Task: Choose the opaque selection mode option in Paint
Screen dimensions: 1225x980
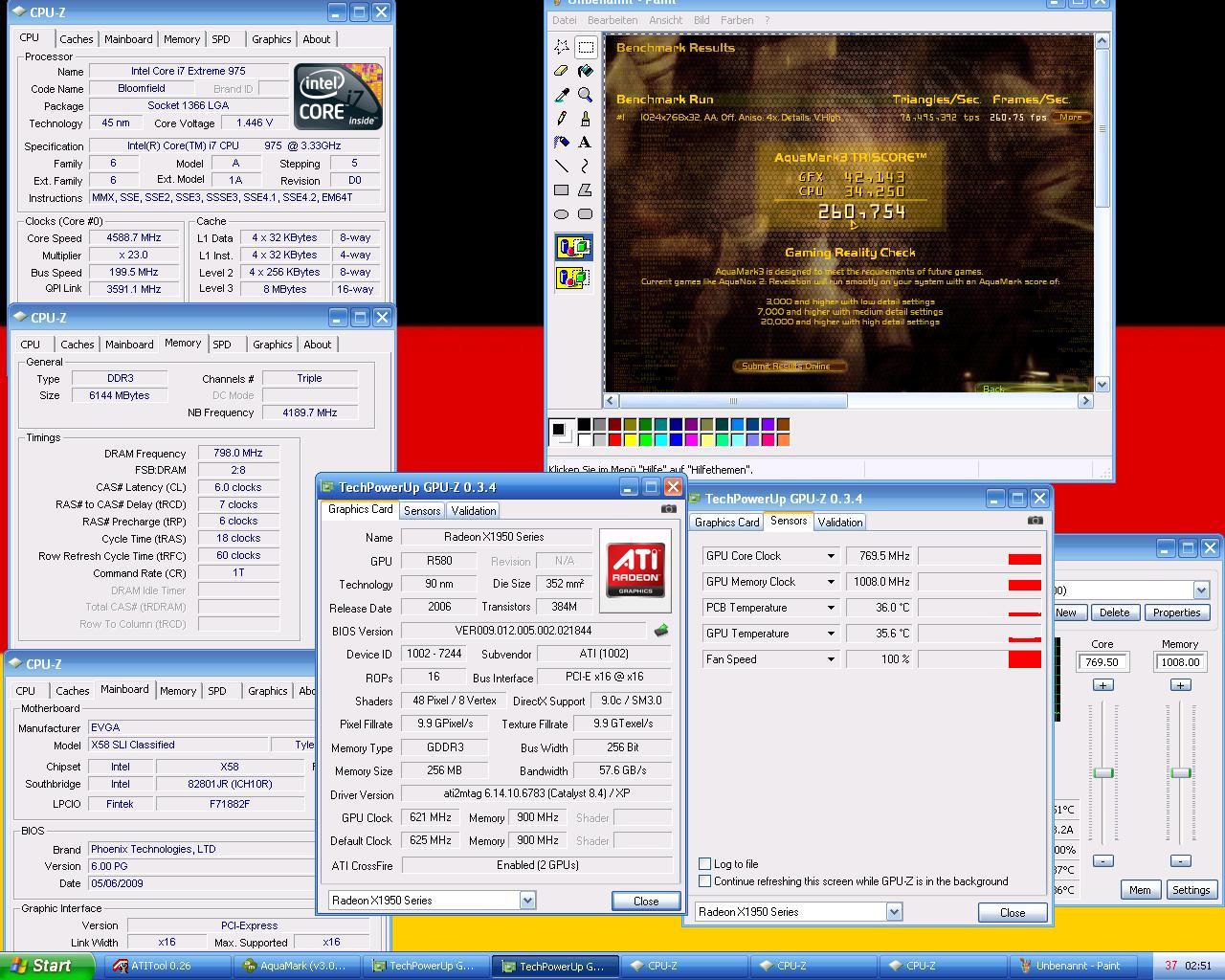Action: click(573, 248)
